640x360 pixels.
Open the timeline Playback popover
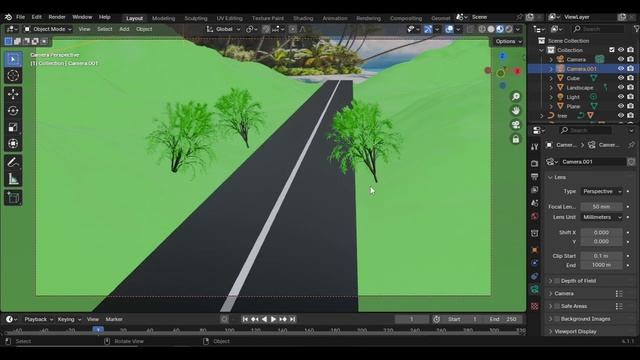(38, 319)
